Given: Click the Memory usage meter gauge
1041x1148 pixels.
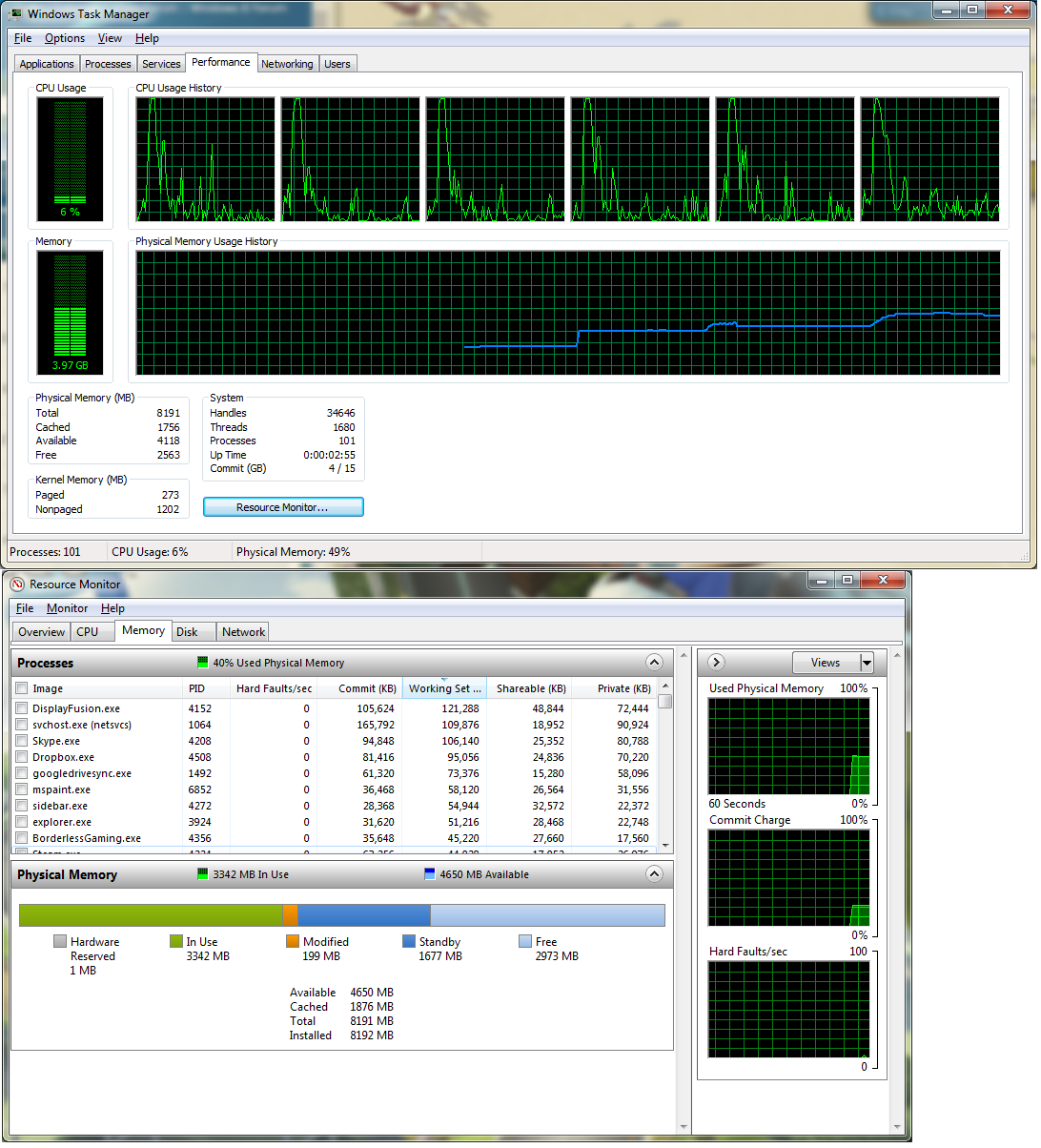Looking at the screenshot, I should (71, 313).
